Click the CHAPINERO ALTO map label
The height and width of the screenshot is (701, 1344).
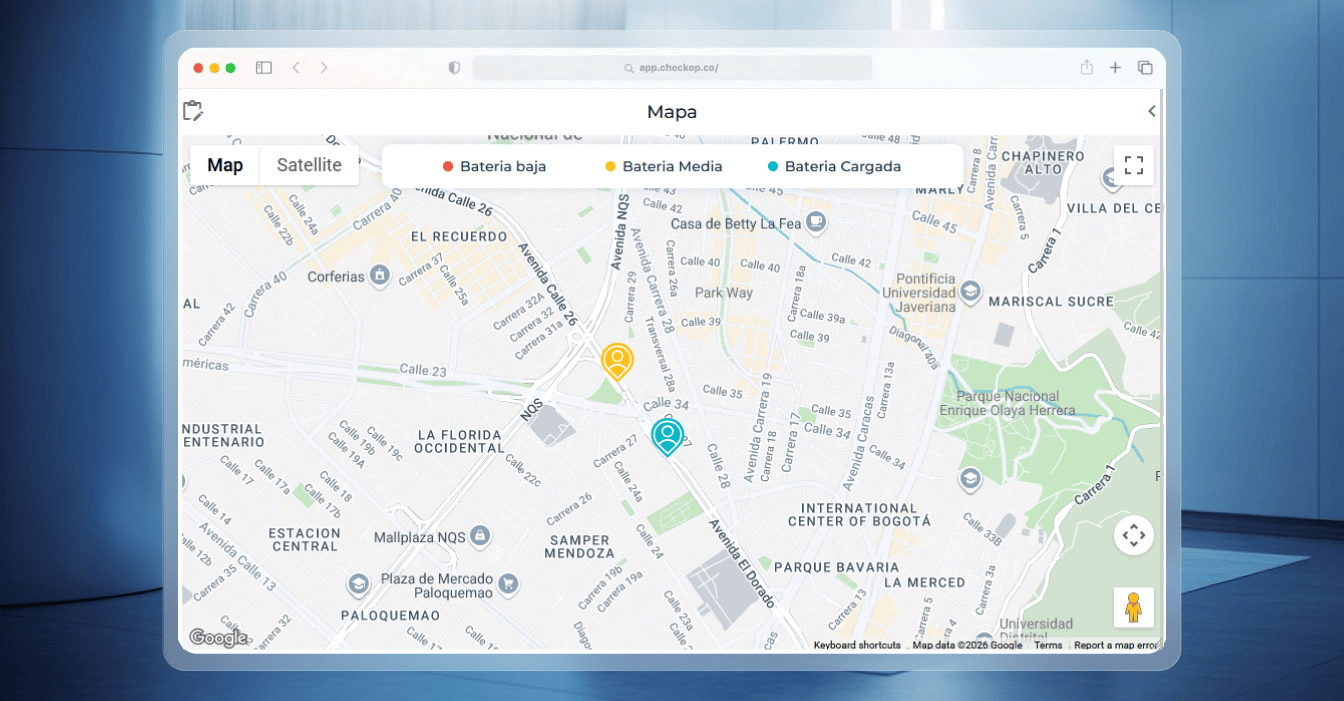(1043, 163)
